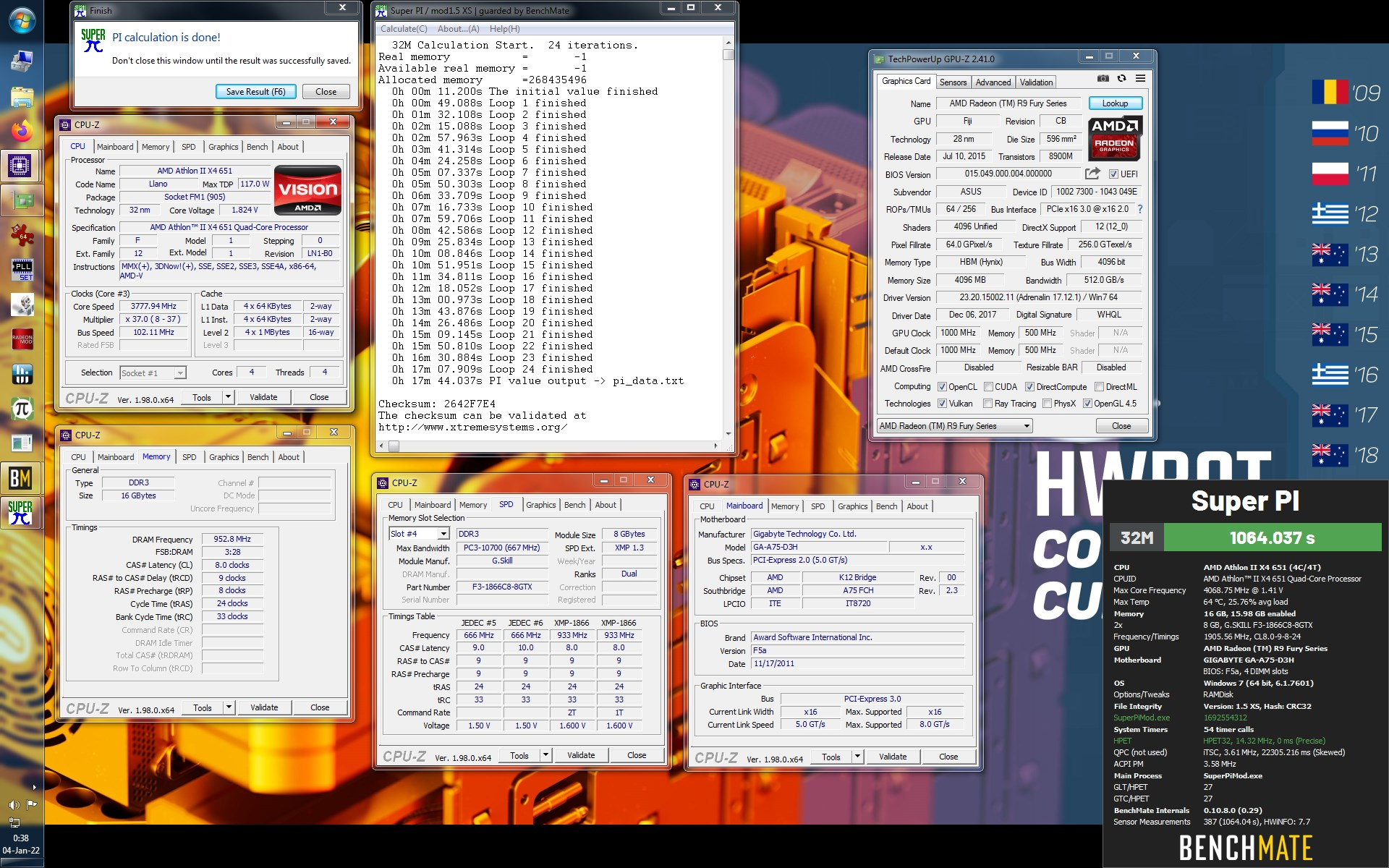
Task: Click the BIOS export share icon in GPU-Z
Action: point(1092,174)
